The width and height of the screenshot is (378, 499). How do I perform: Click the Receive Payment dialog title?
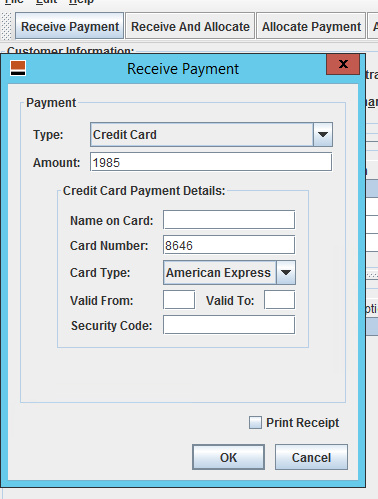pos(183,69)
